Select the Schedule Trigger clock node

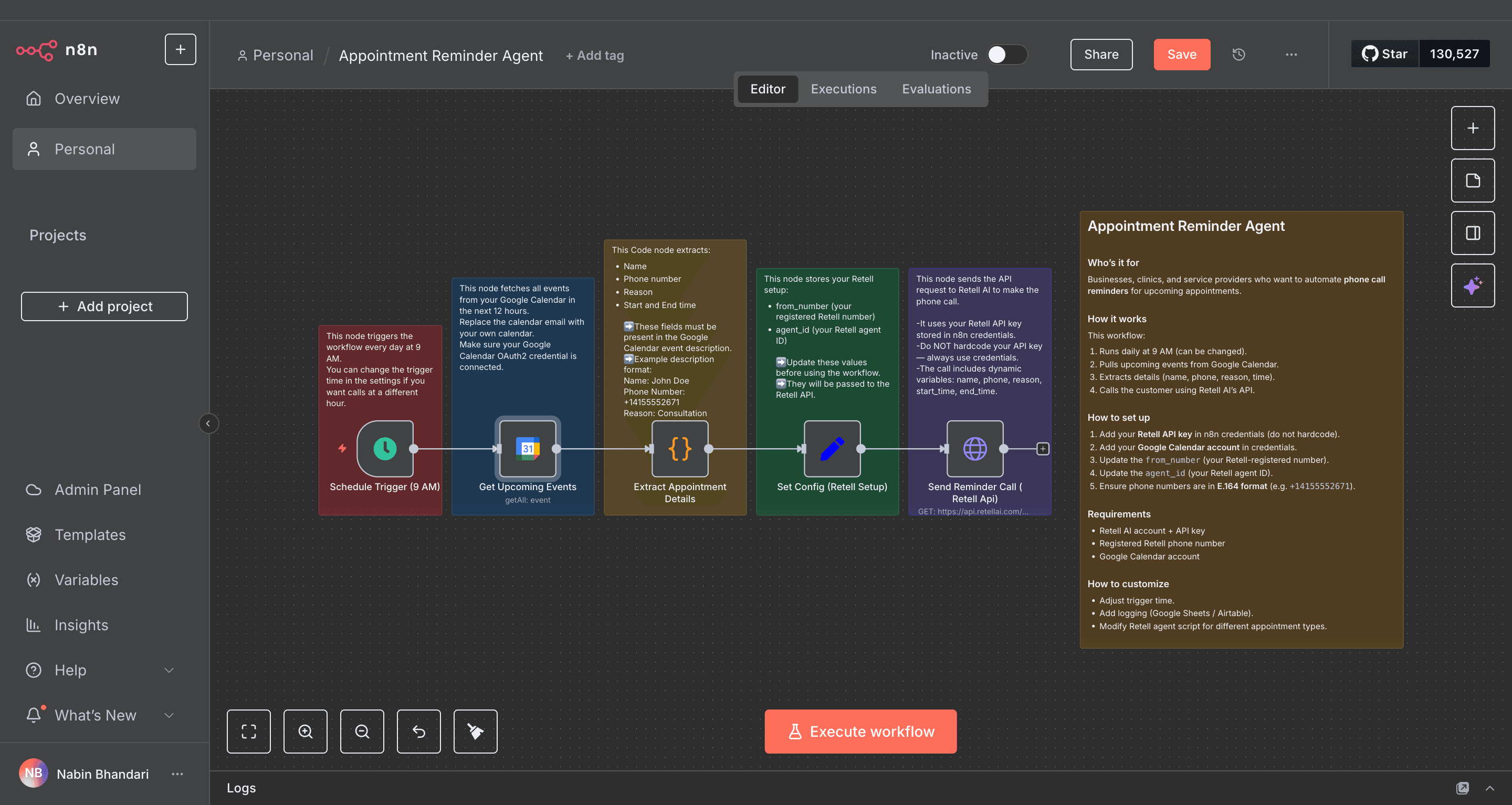pyautogui.click(x=385, y=449)
